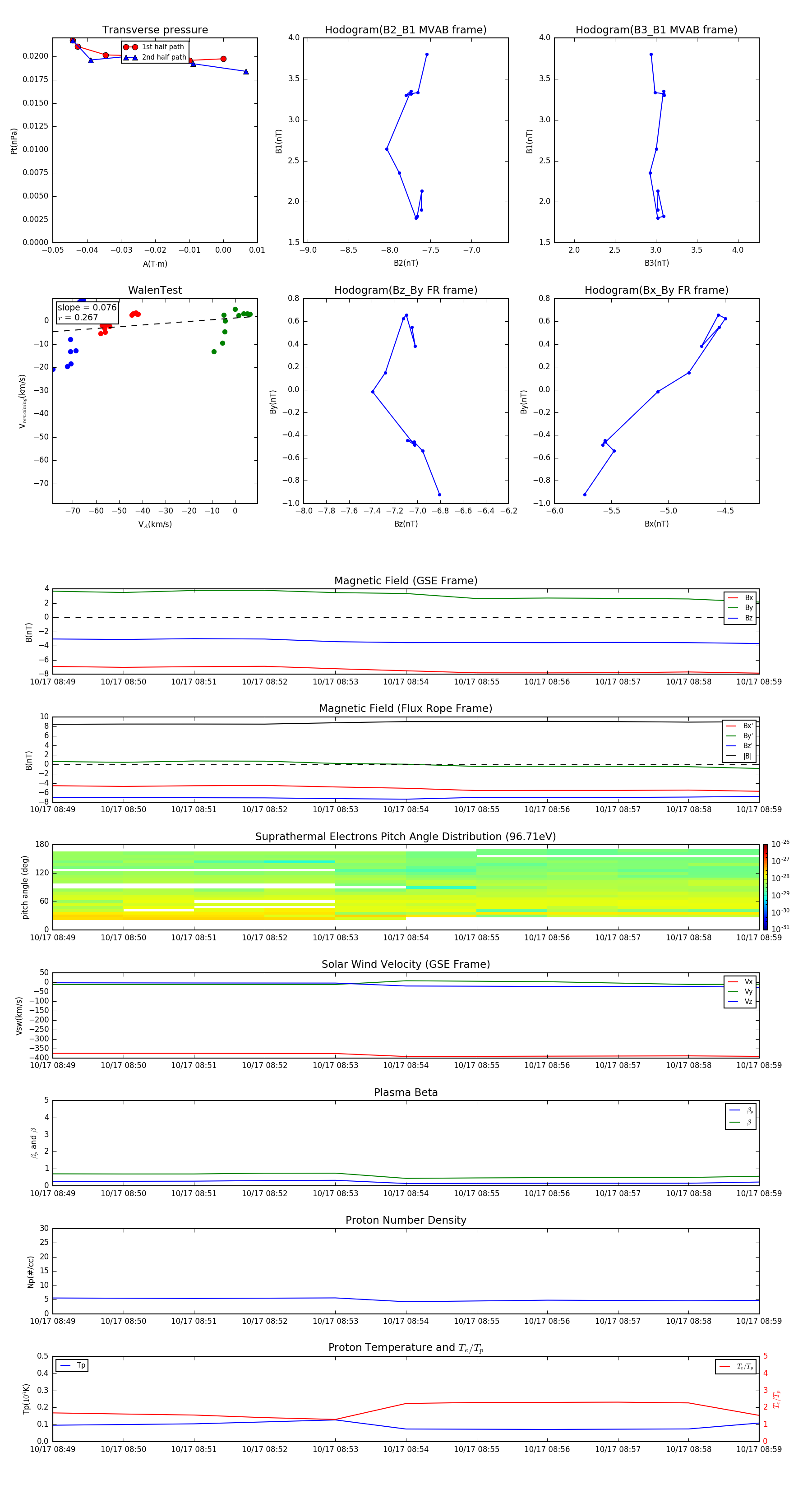This screenshot has width=812, height=1489.
Task: Select the 'pitch angle (deg)' y-axis label
Action: (25, 887)
